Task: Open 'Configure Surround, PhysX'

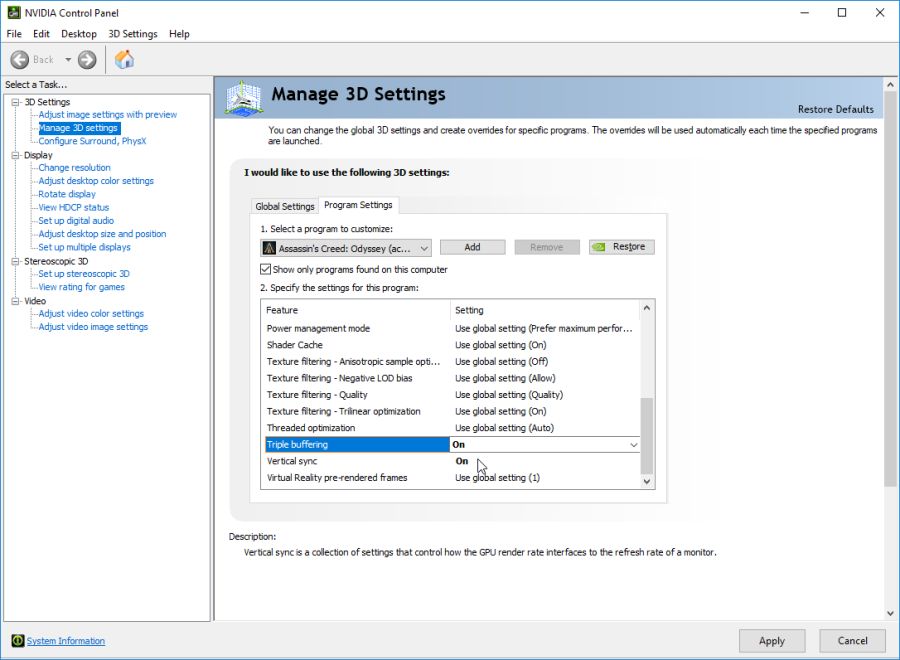Action: (x=92, y=141)
